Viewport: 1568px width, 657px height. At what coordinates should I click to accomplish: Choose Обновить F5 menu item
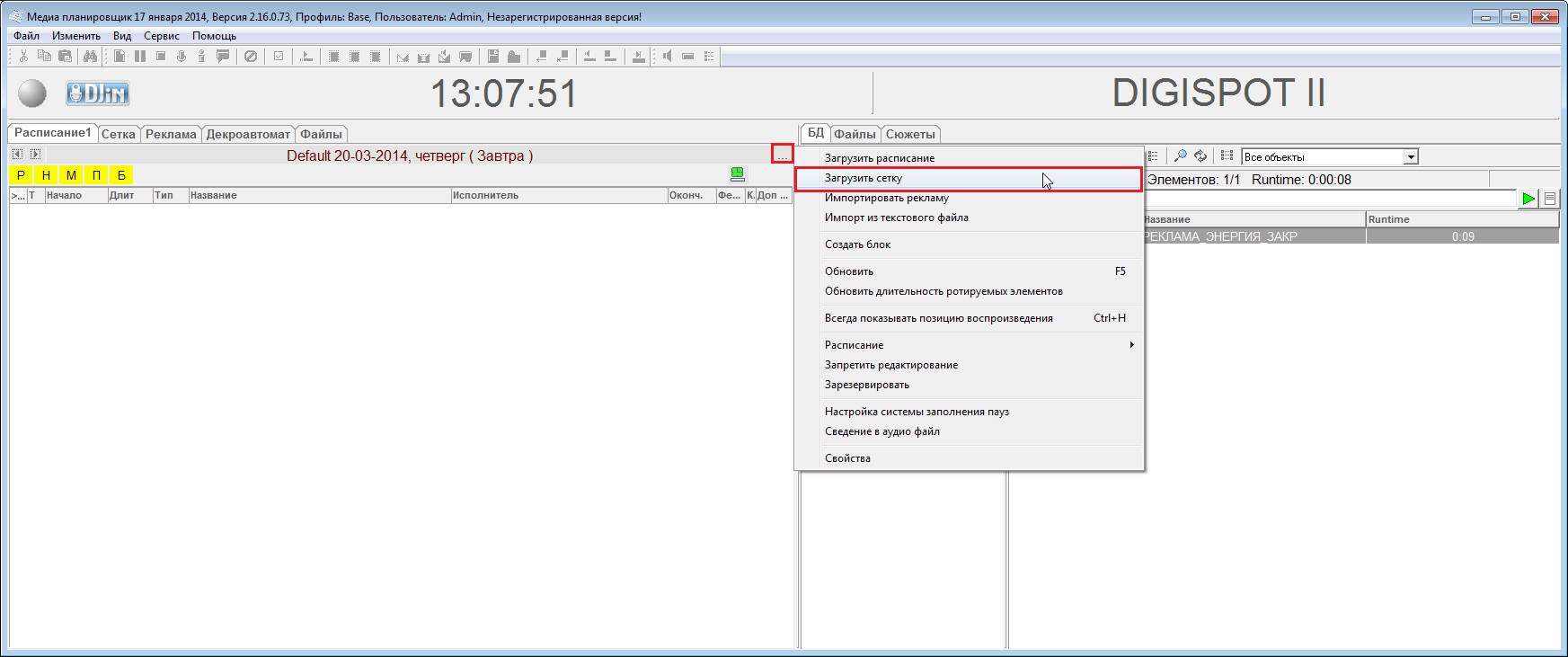click(970, 271)
